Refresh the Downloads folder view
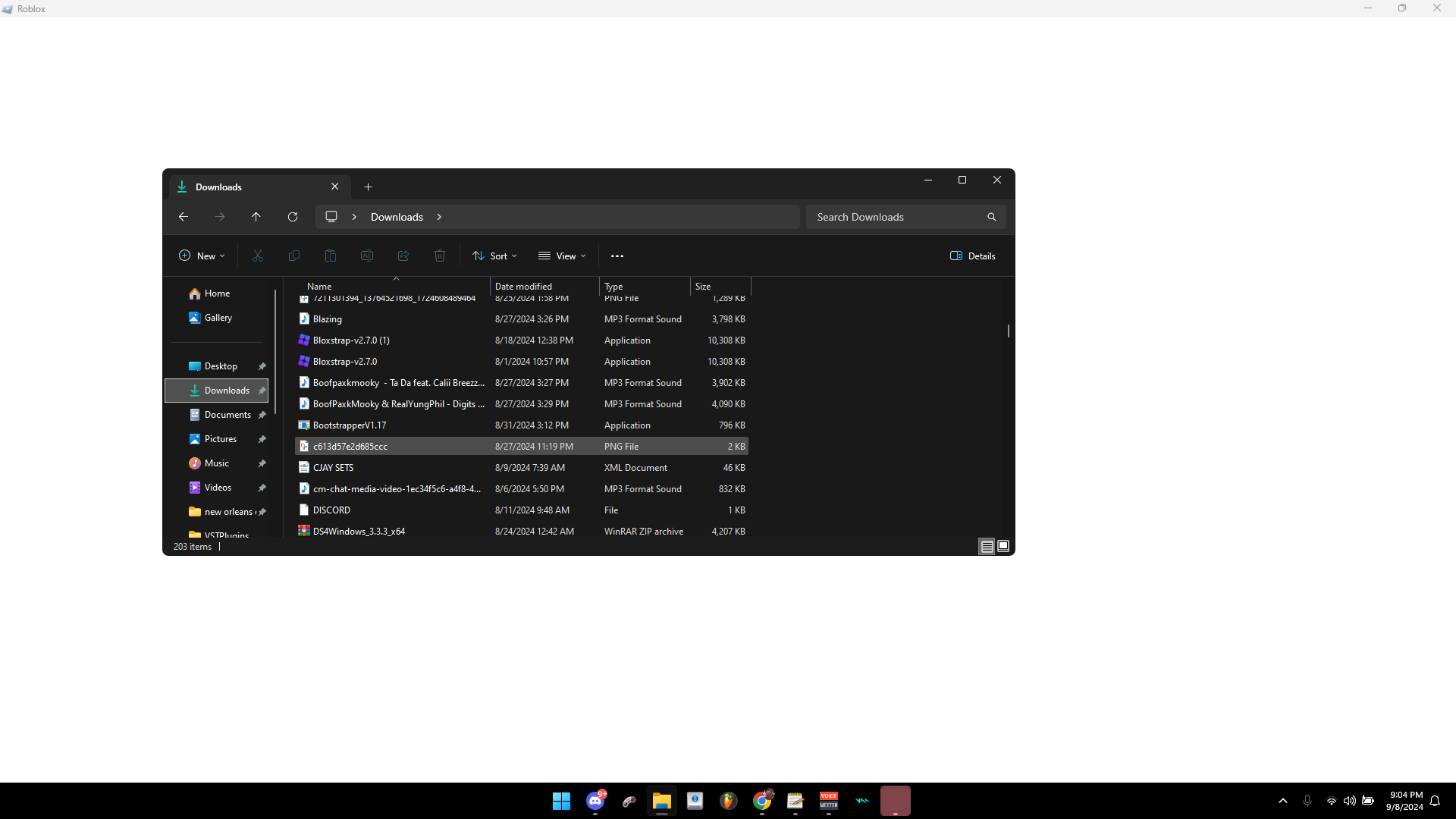The height and width of the screenshot is (819, 1456). click(293, 217)
